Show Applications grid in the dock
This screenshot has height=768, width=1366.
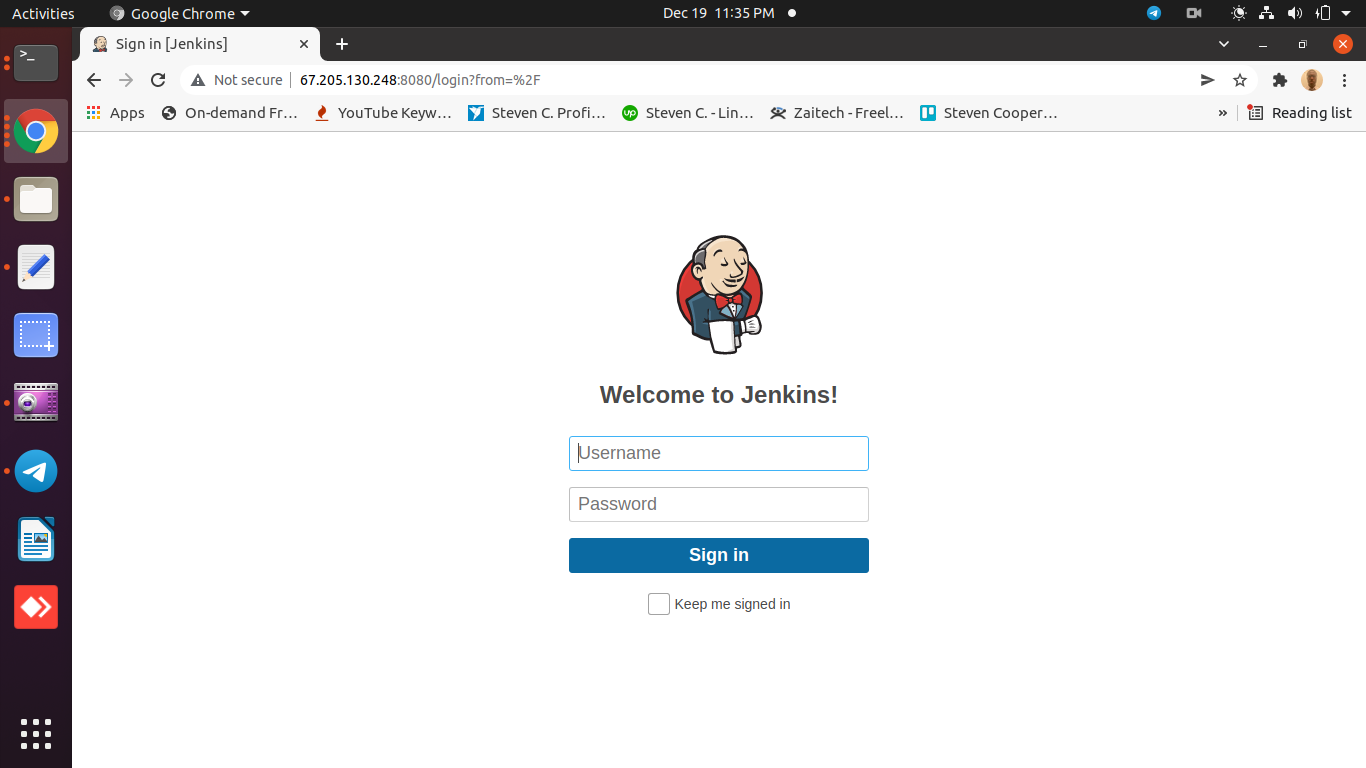click(36, 734)
